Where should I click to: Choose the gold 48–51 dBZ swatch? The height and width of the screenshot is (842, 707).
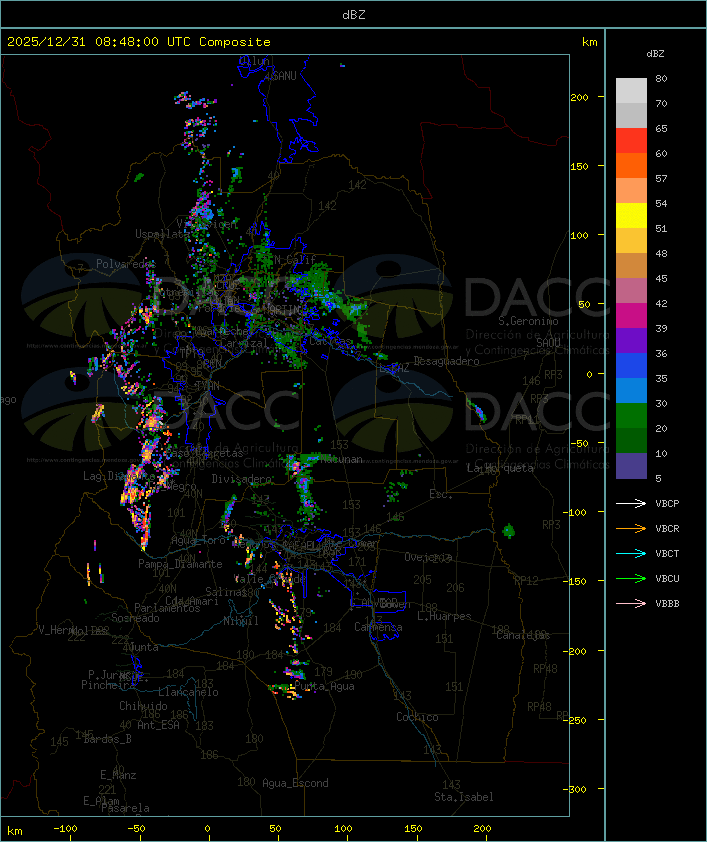click(631, 241)
